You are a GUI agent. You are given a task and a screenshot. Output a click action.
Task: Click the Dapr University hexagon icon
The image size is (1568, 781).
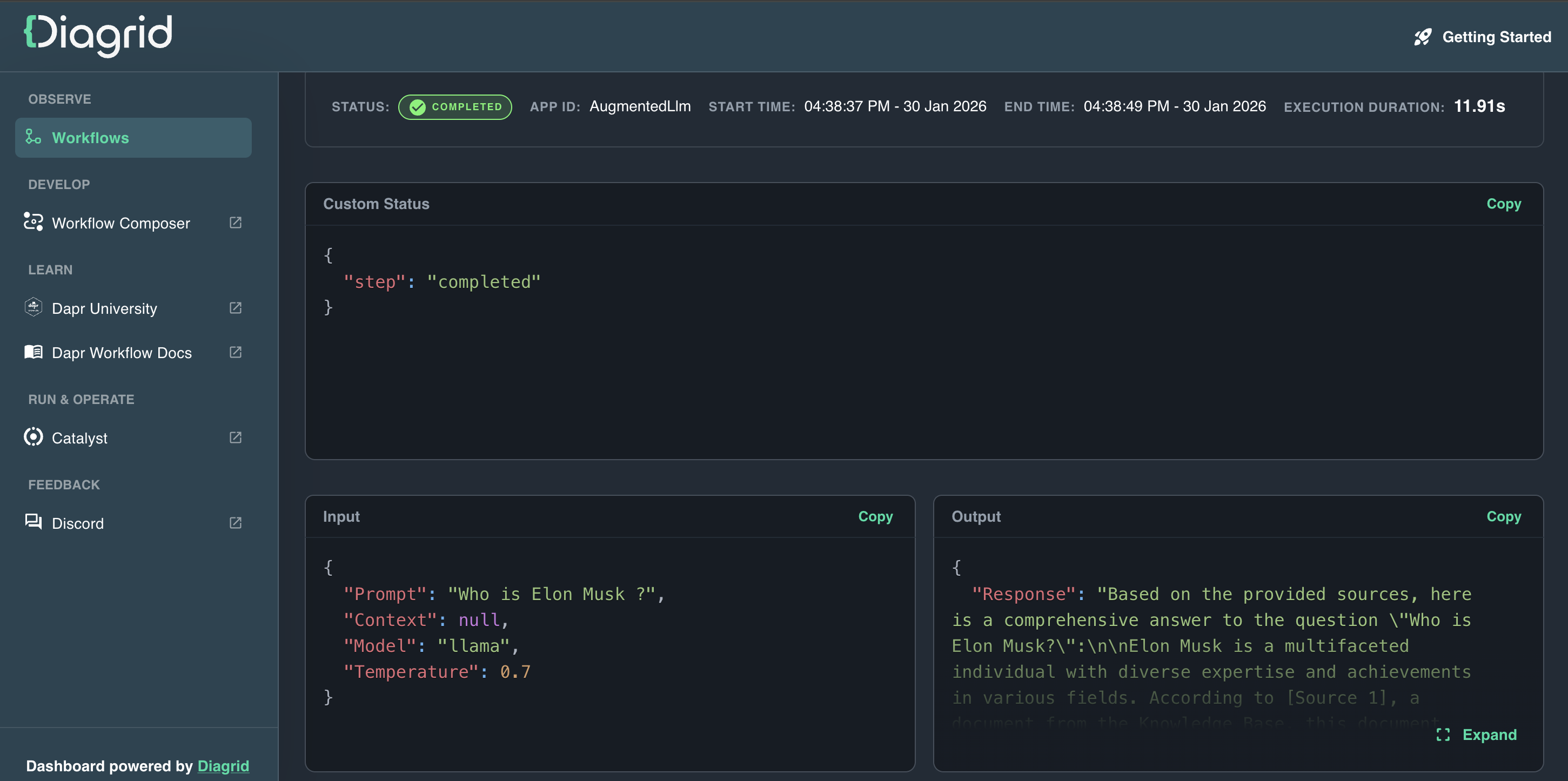pos(33,307)
